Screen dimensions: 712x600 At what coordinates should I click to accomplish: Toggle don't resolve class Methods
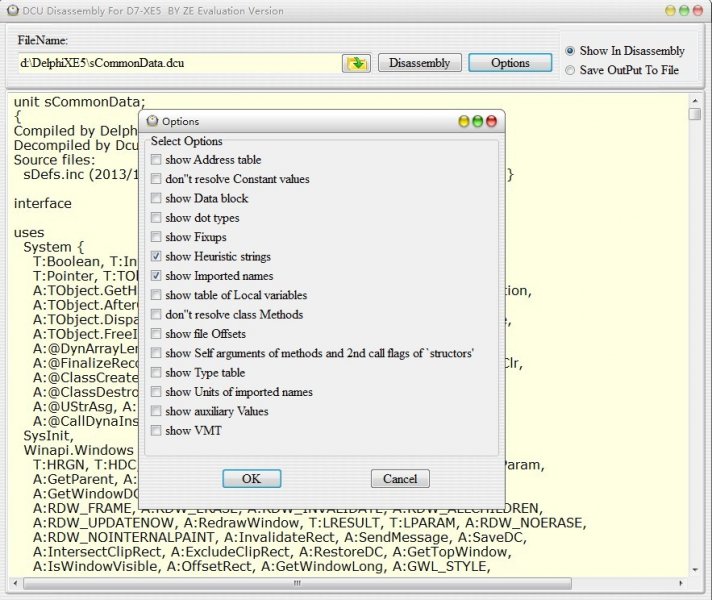(x=156, y=314)
